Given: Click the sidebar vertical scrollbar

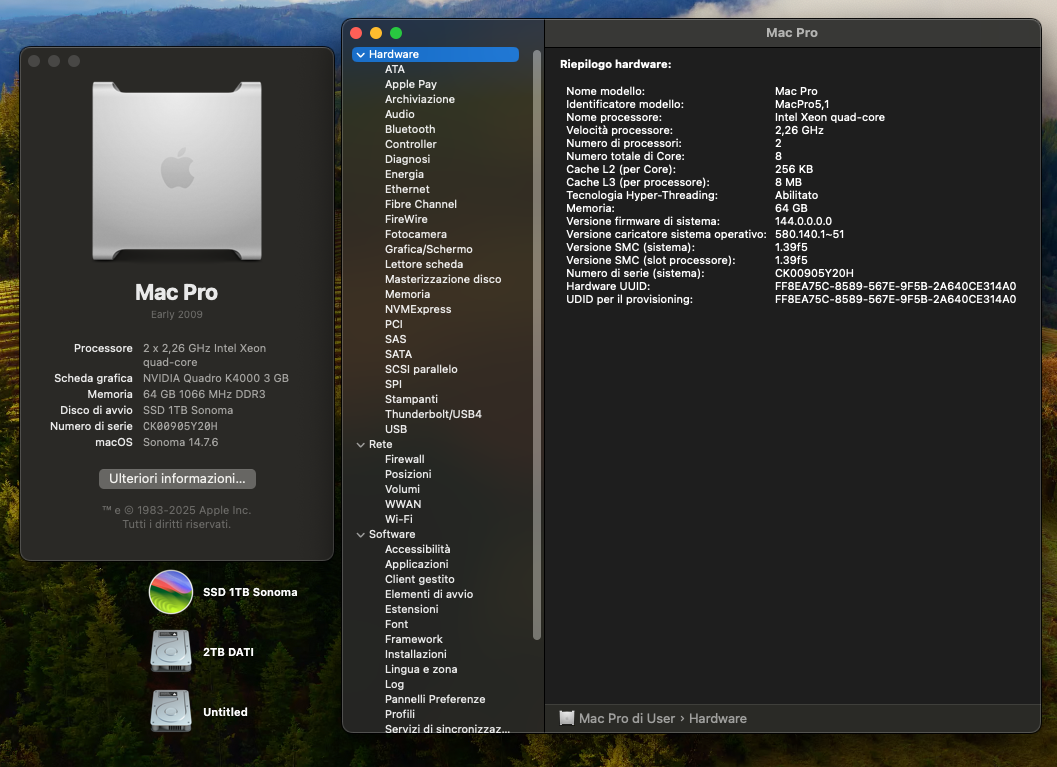Looking at the screenshot, I should [x=537, y=344].
